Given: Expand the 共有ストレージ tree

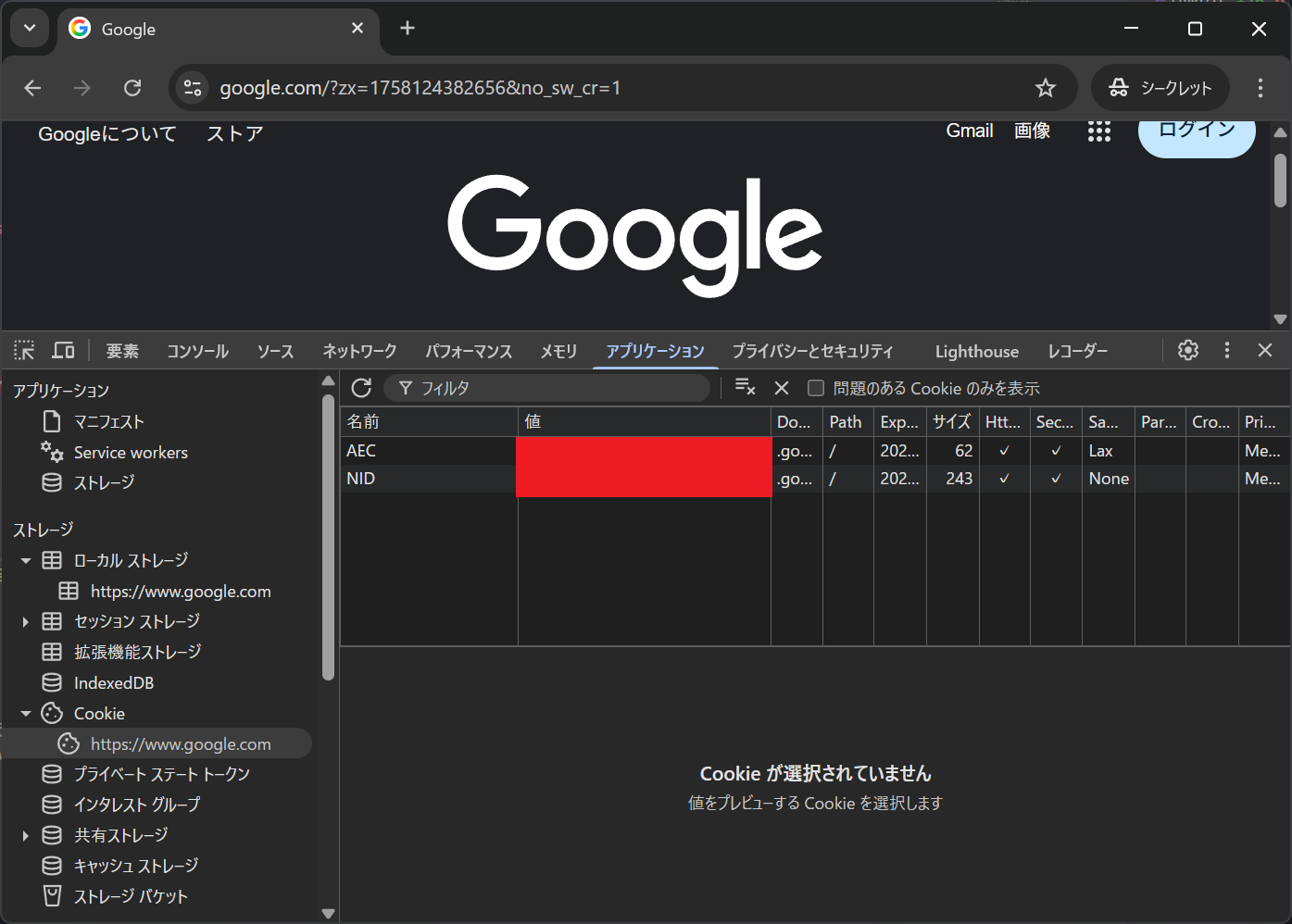Looking at the screenshot, I should [x=26, y=835].
